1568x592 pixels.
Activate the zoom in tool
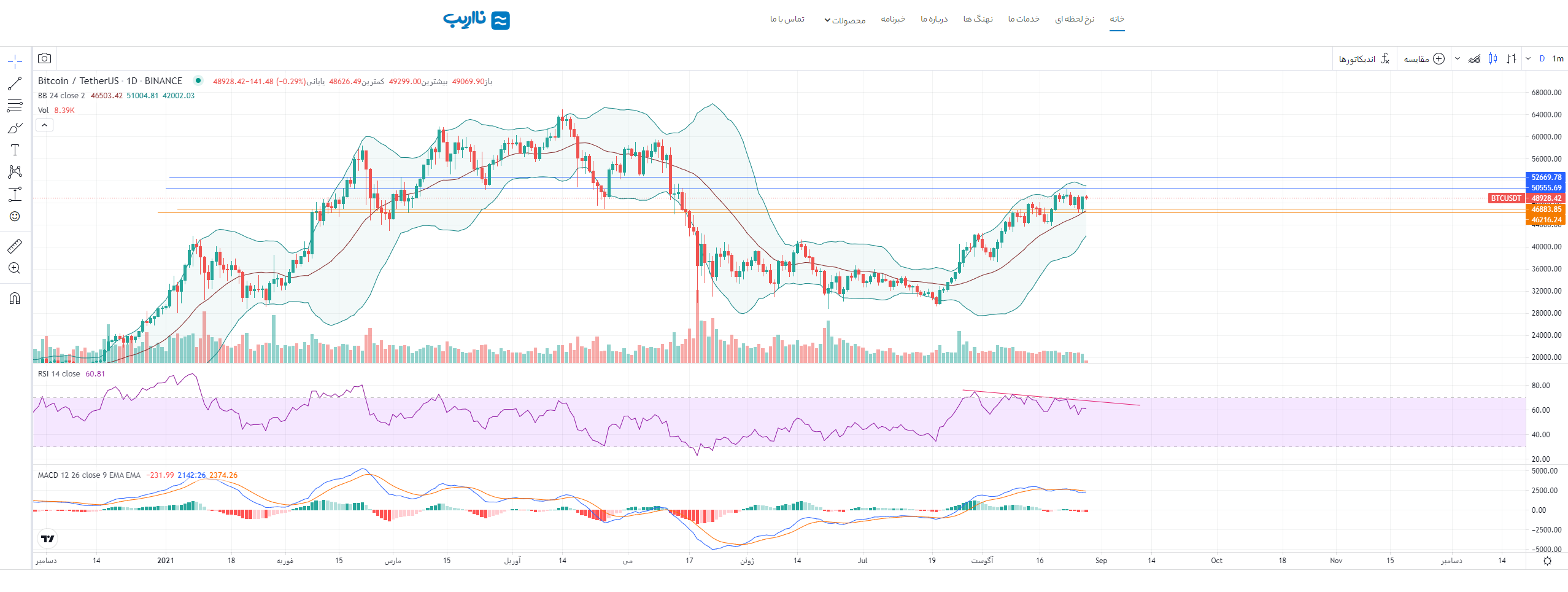[15, 268]
